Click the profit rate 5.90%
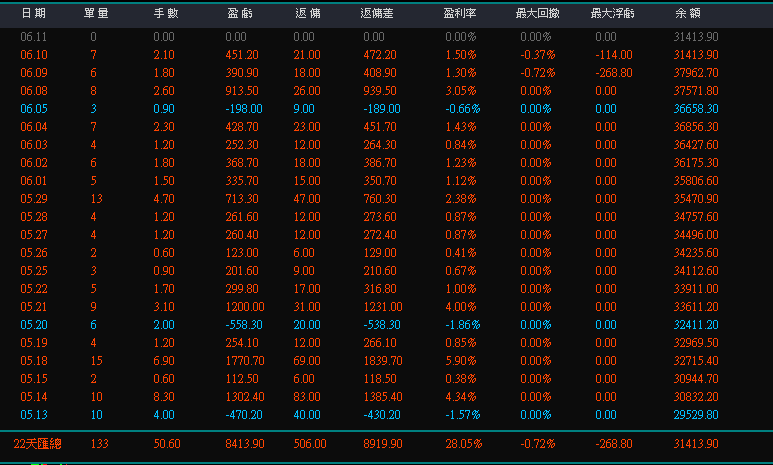Screen dimensions: 773x465 460,361
